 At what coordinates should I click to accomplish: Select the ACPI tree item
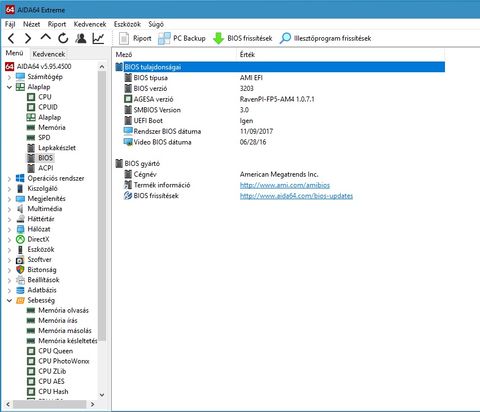coord(40,168)
